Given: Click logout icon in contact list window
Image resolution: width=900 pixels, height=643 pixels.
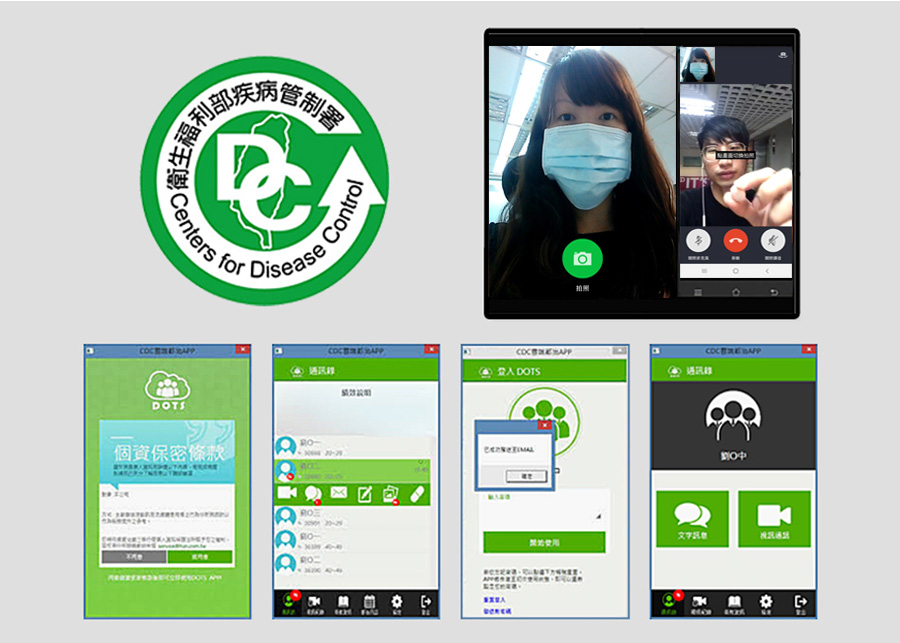Looking at the screenshot, I should click(425, 603).
